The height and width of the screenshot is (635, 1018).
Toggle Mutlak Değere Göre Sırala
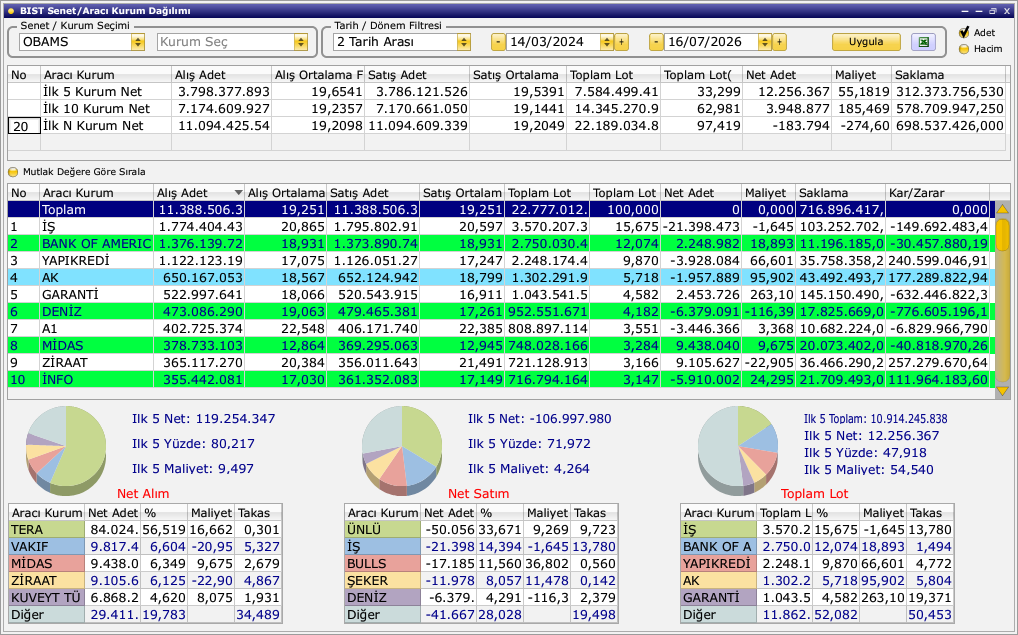[x=13, y=172]
